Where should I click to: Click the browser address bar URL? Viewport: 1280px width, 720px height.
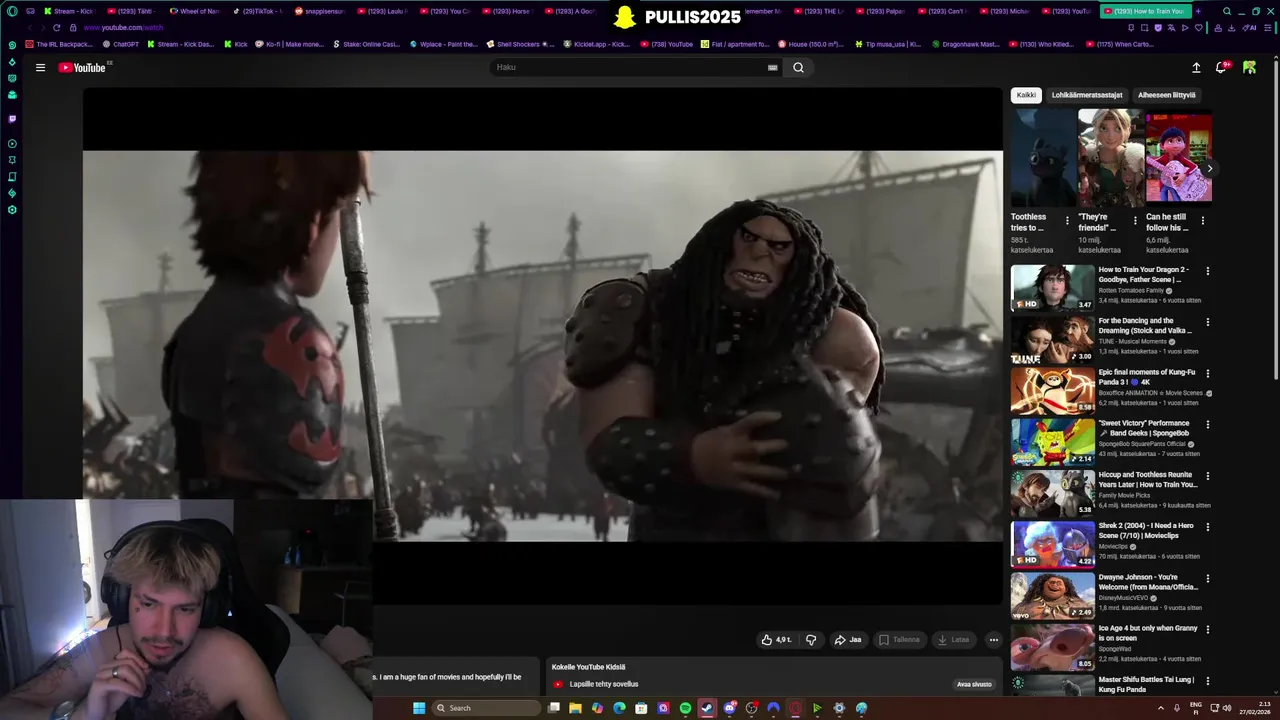(123, 28)
